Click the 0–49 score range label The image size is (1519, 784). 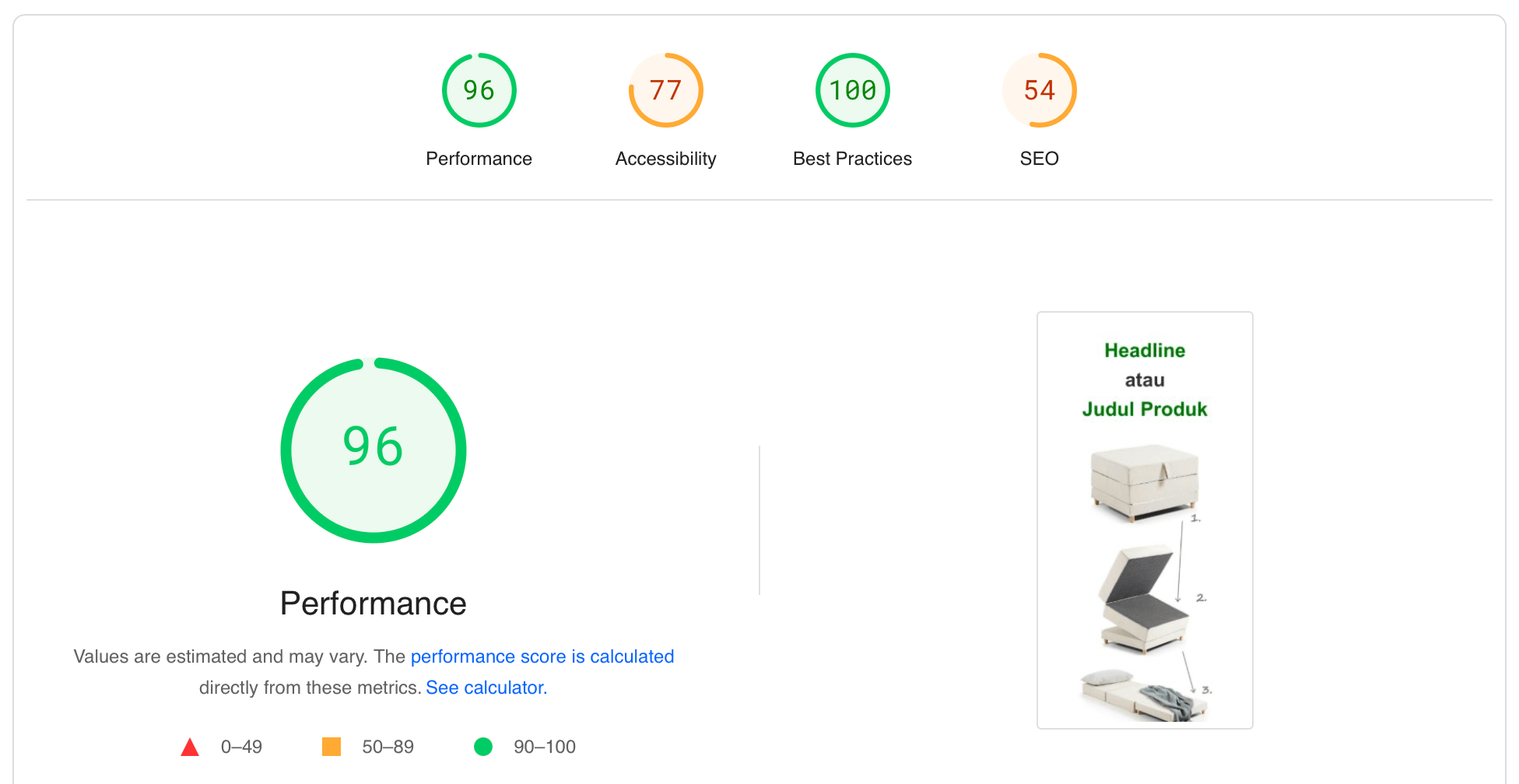(x=240, y=747)
